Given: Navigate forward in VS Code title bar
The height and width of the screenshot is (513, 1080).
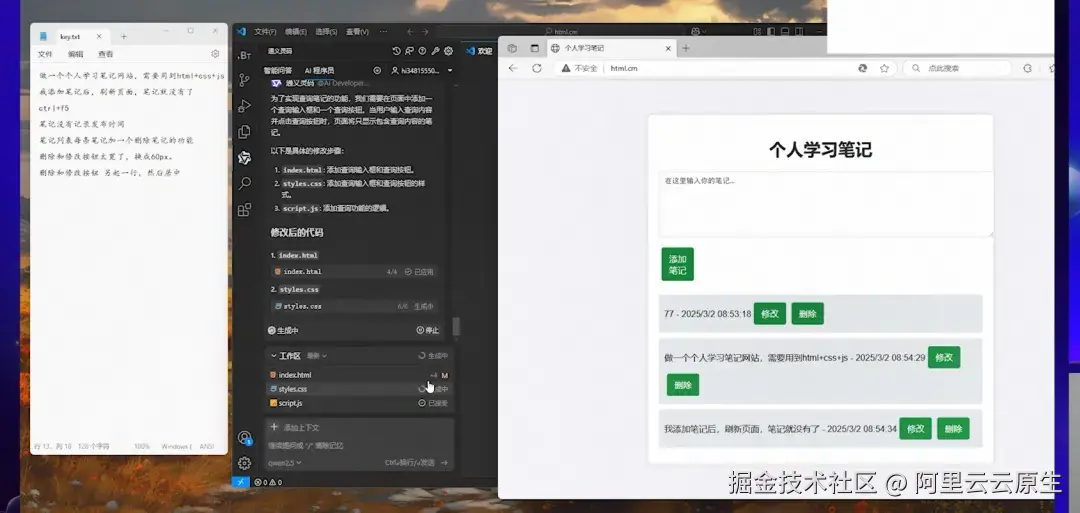Looking at the screenshot, I should 425,32.
